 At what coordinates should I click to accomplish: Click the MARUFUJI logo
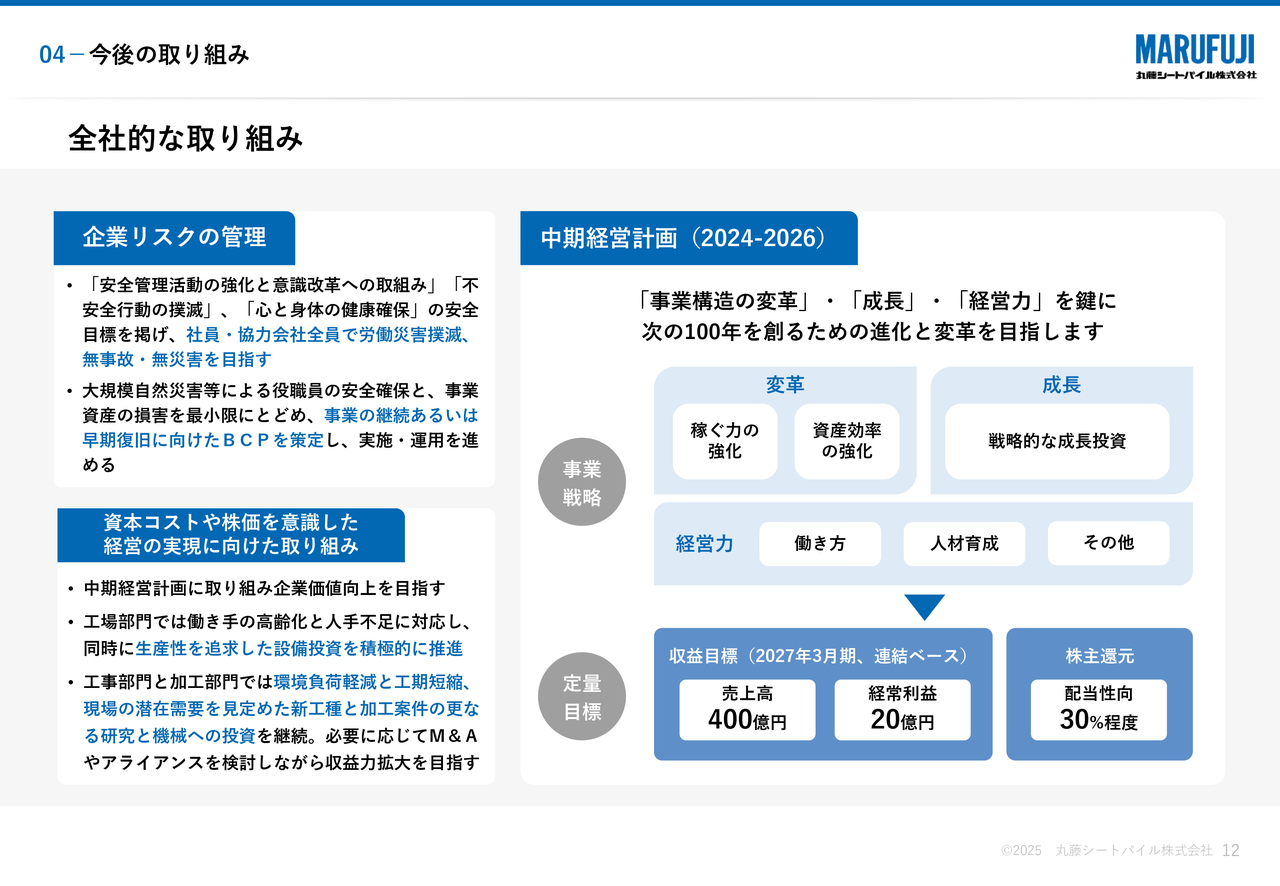1195,57
